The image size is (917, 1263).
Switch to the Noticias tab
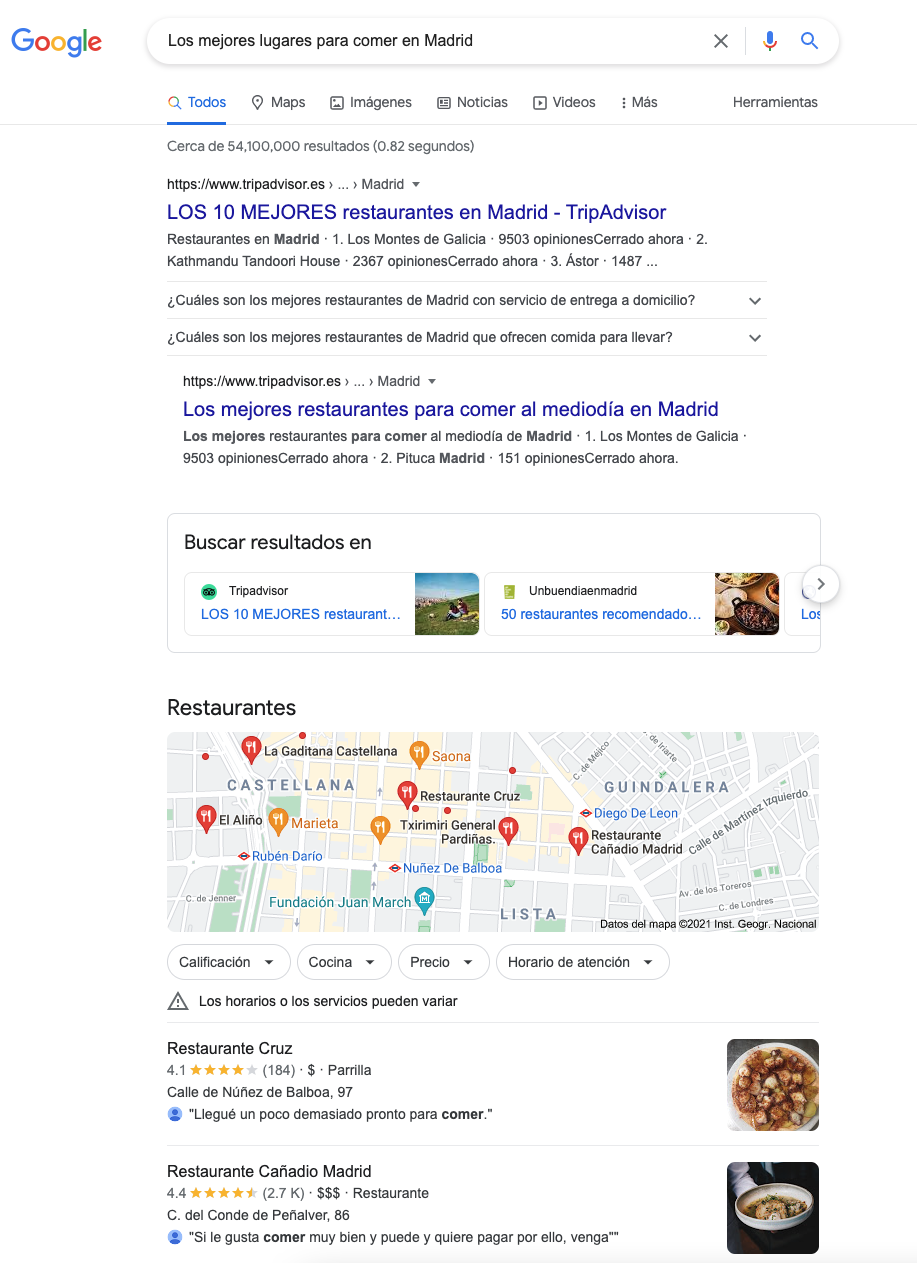[472, 102]
